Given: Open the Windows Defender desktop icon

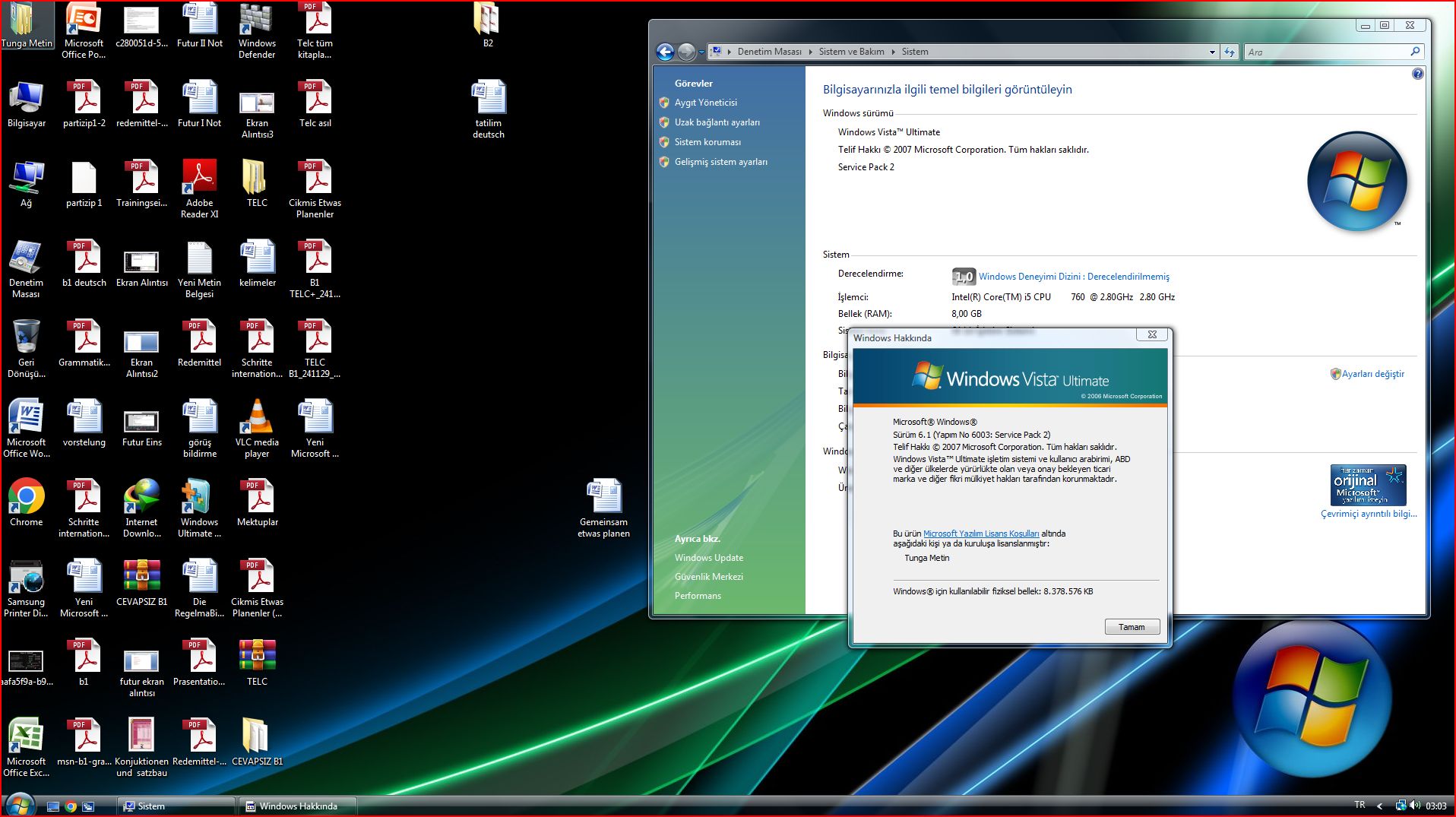Looking at the screenshot, I should (257, 30).
